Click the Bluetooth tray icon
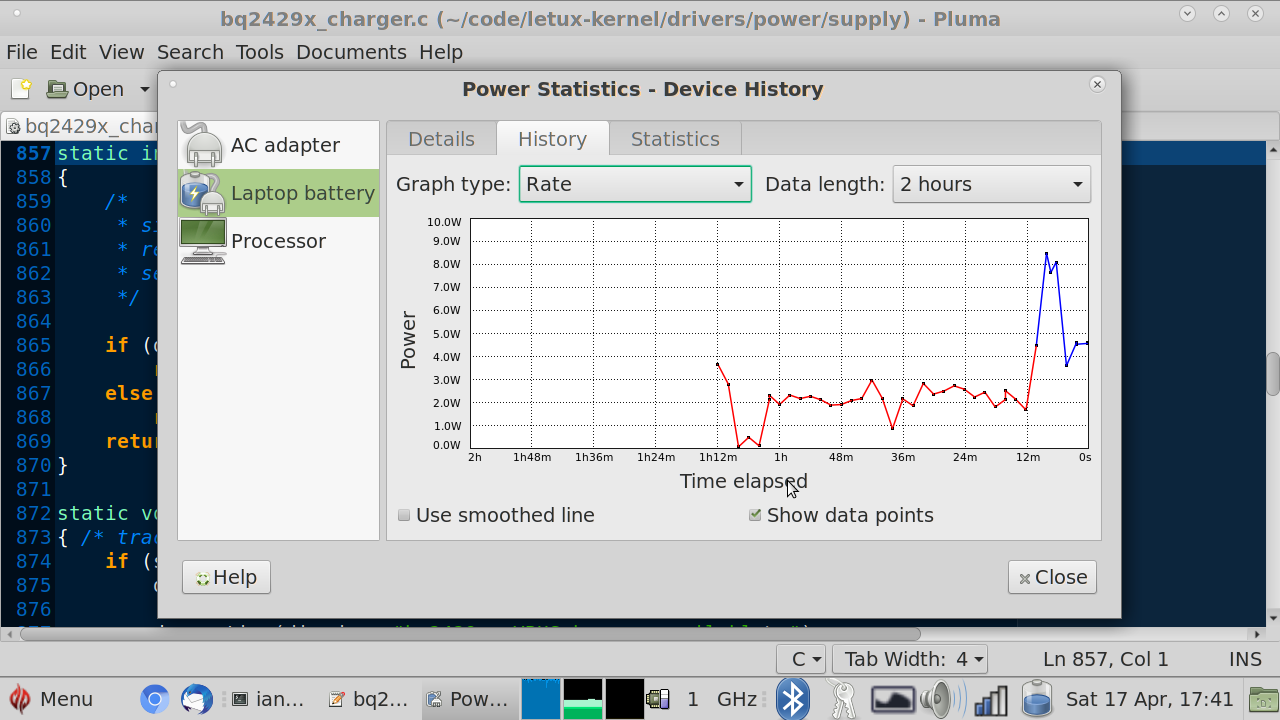 [793, 698]
